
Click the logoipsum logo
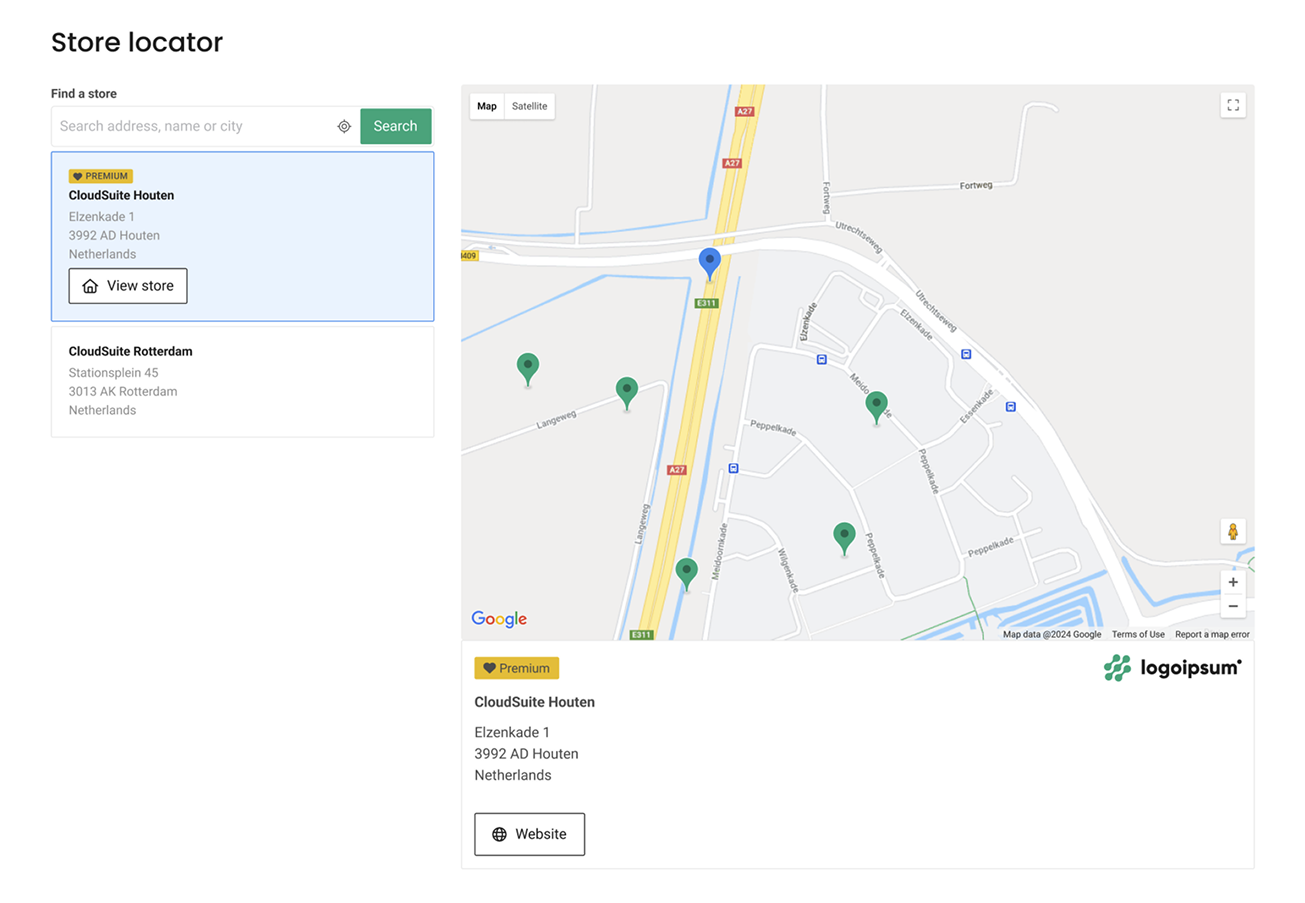(x=1172, y=668)
